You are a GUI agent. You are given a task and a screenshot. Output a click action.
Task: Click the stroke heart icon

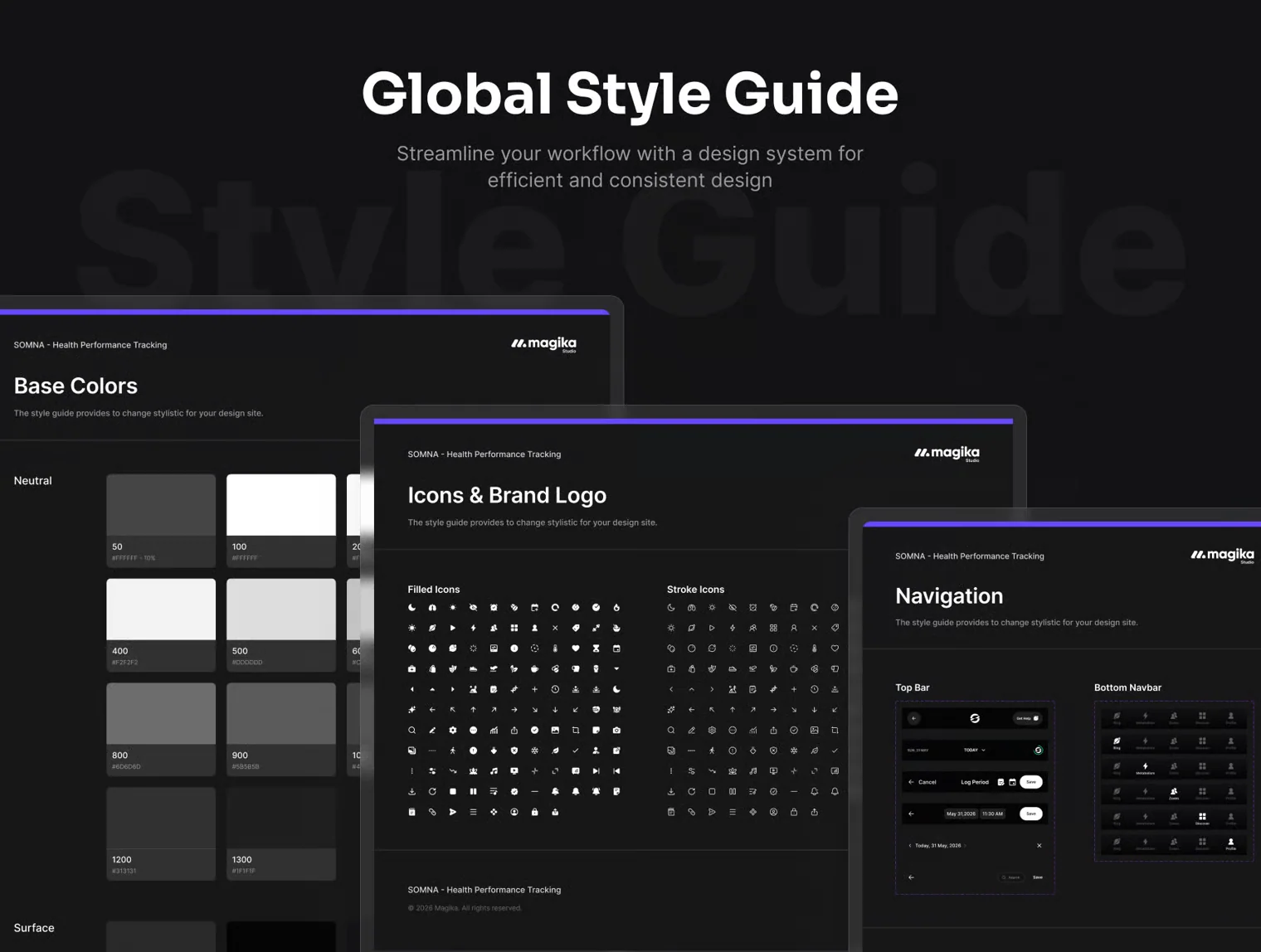pos(835,648)
